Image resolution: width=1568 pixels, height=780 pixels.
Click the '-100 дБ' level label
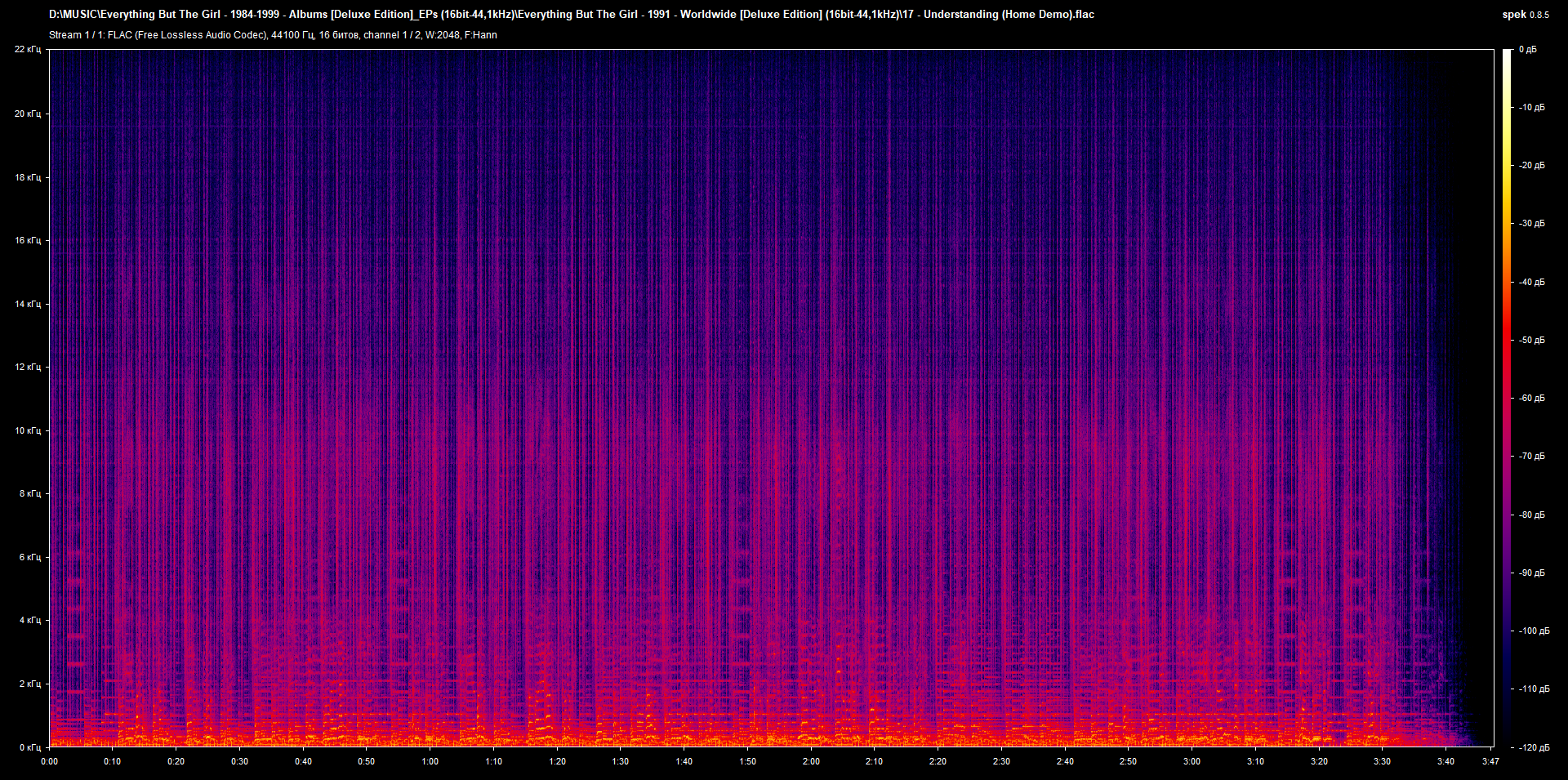(1534, 631)
